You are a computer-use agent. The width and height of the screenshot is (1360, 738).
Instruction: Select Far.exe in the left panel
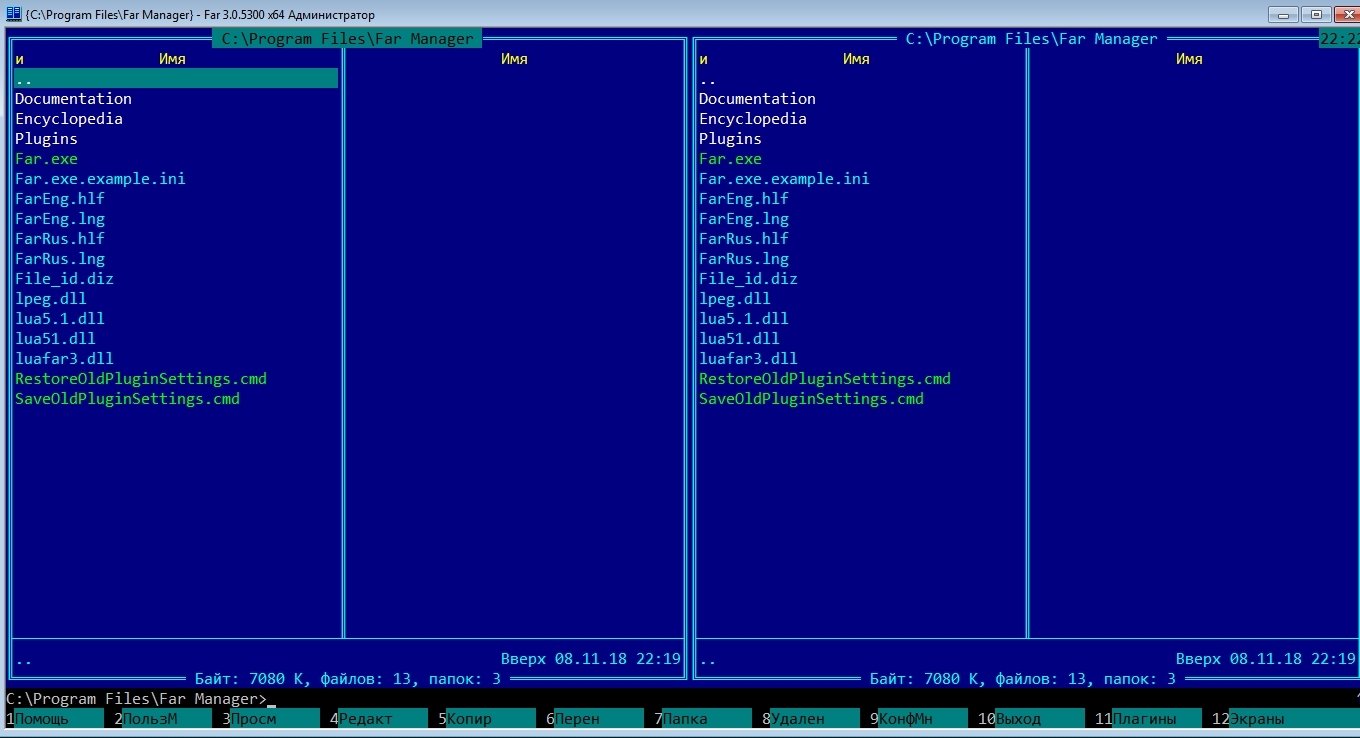click(x=46, y=159)
